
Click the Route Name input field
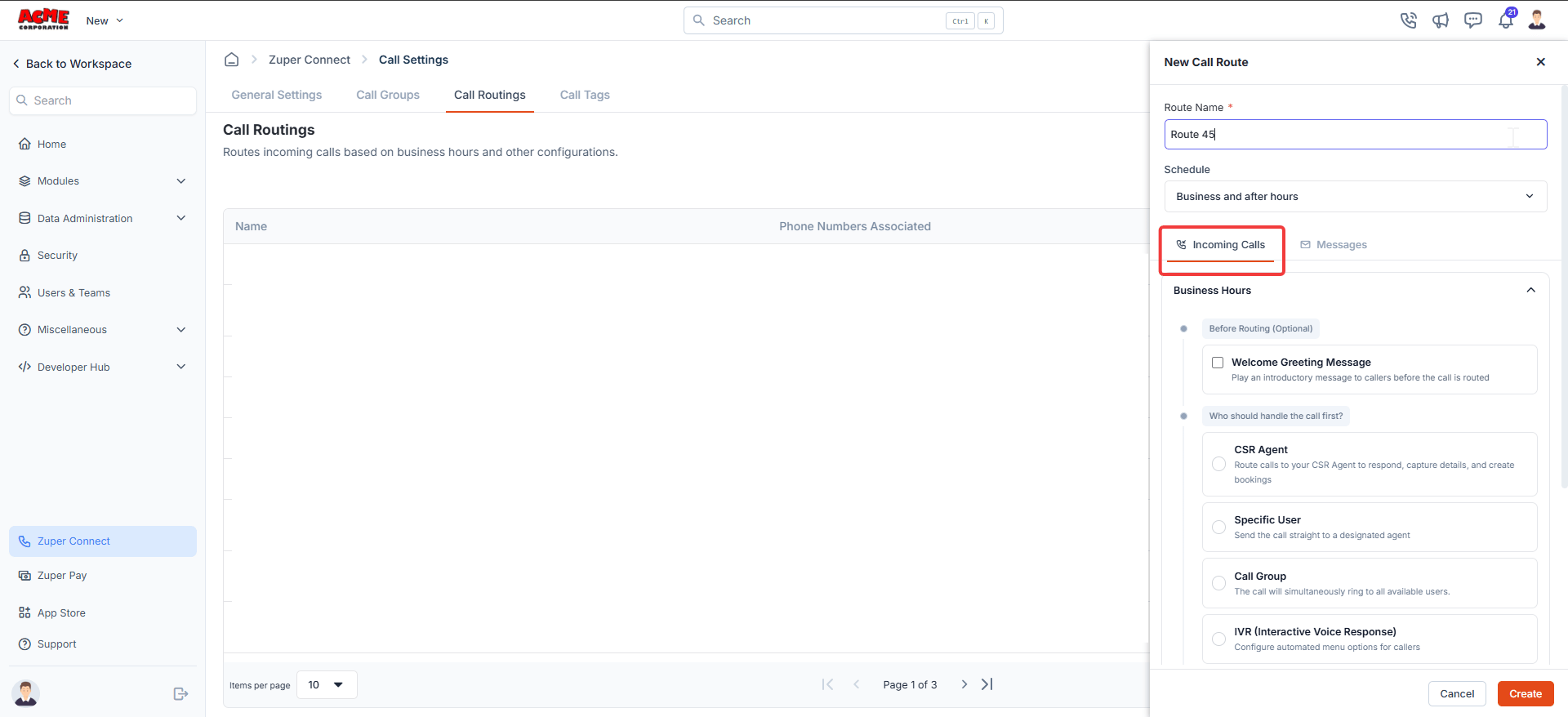pyautogui.click(x=1356, y=135)
